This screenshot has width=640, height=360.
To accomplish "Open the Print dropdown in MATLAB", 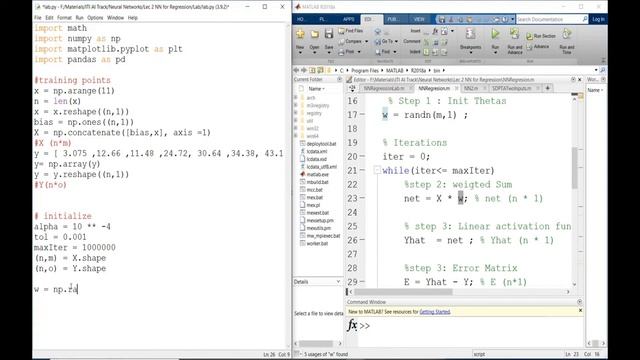I will click(359, 52).
